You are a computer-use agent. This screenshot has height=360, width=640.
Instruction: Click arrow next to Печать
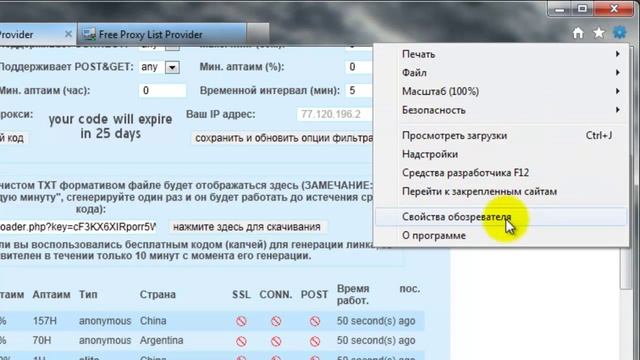tap(618, 54)
